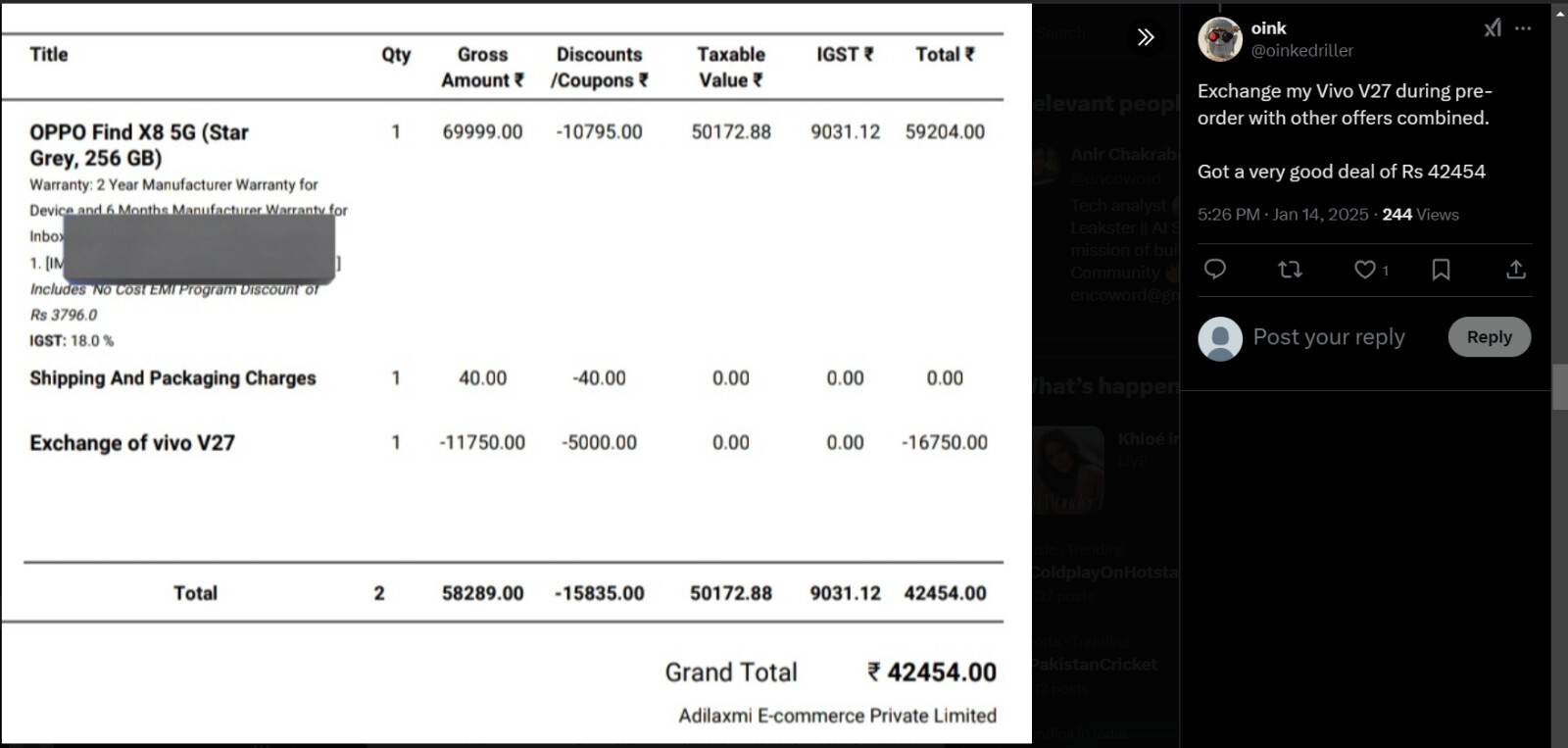Open the @oinkedriller handle link
The width and height of the screenshot is (1568, 748).
(1301, 51)
